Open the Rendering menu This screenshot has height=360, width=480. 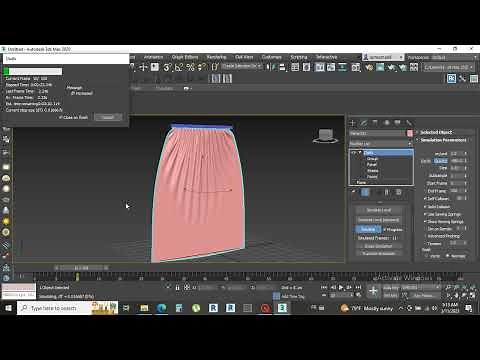[216, 57]
